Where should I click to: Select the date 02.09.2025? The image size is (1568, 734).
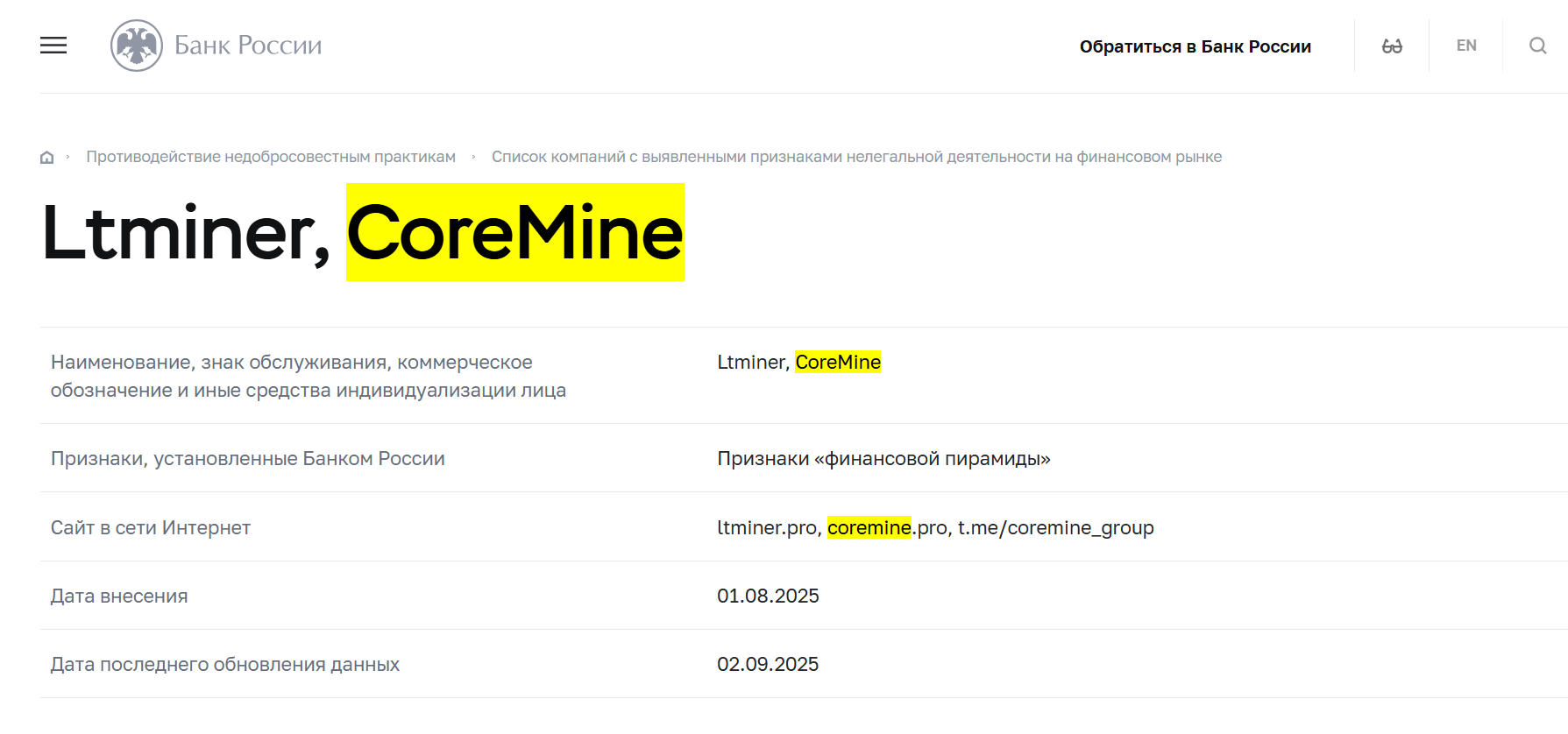pyautogui.click(x=768, y=664)
